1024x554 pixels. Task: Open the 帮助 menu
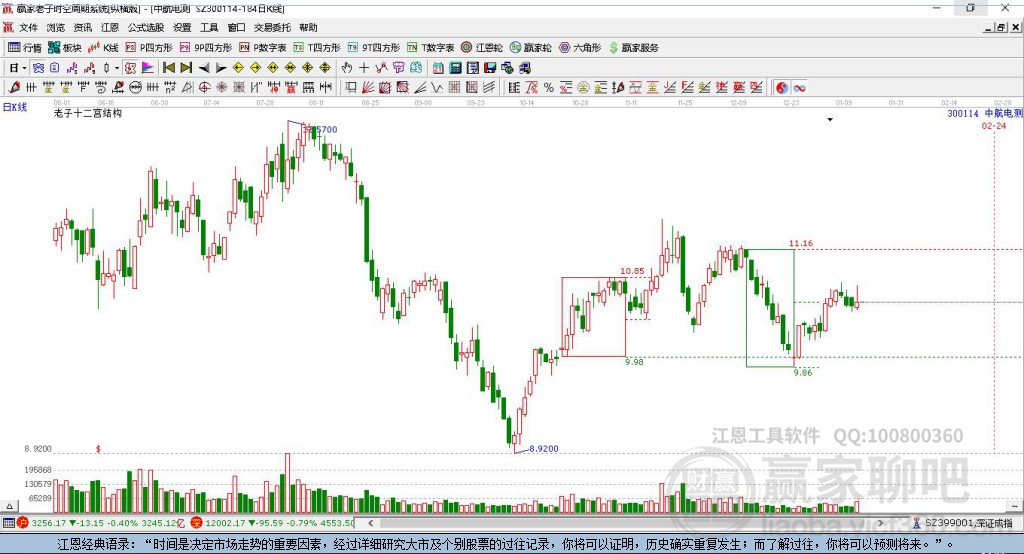click(308, 27)
